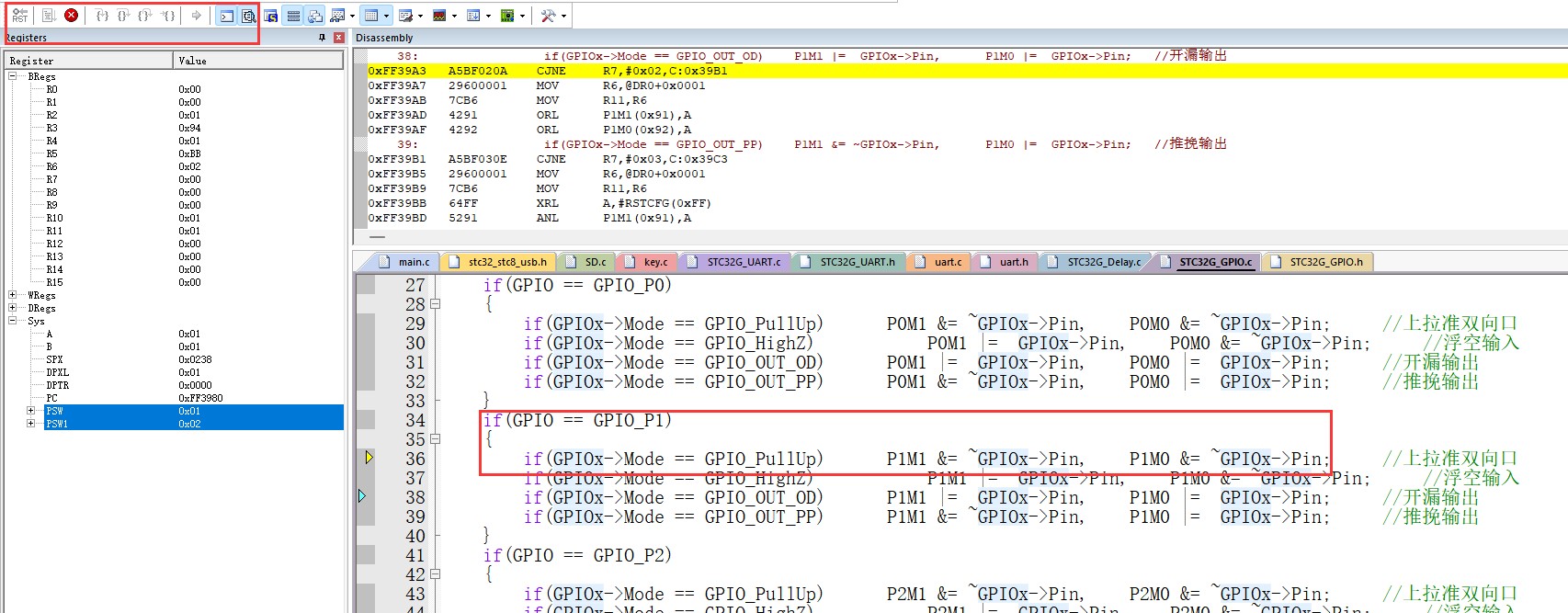The height and width of the screenshot is (613, 1568).
Task: Switch to the STC32G_UART.c tab
Action: coord(734,262)
